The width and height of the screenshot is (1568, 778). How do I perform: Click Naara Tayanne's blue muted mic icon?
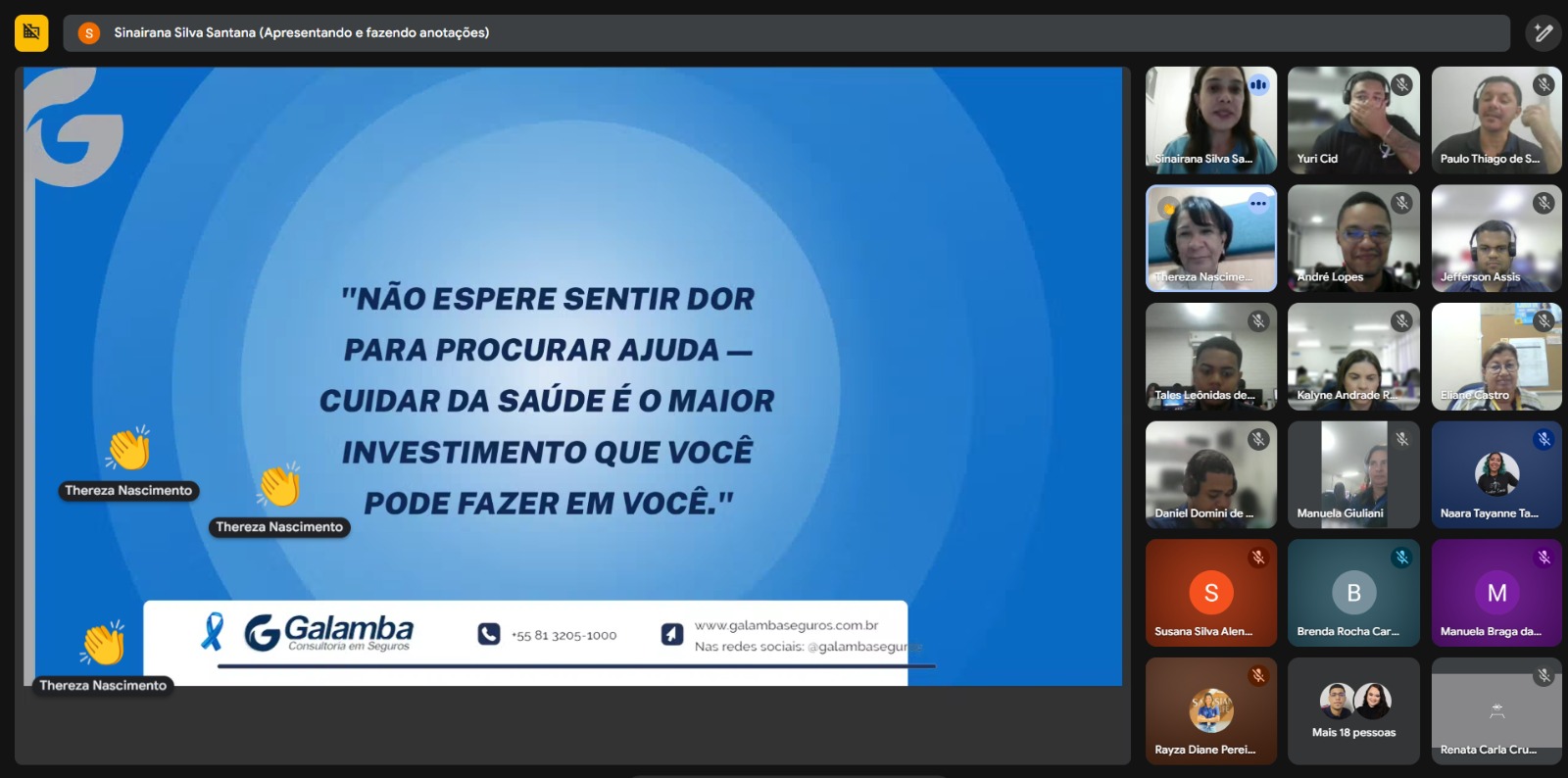click(x=1543, y=439)
